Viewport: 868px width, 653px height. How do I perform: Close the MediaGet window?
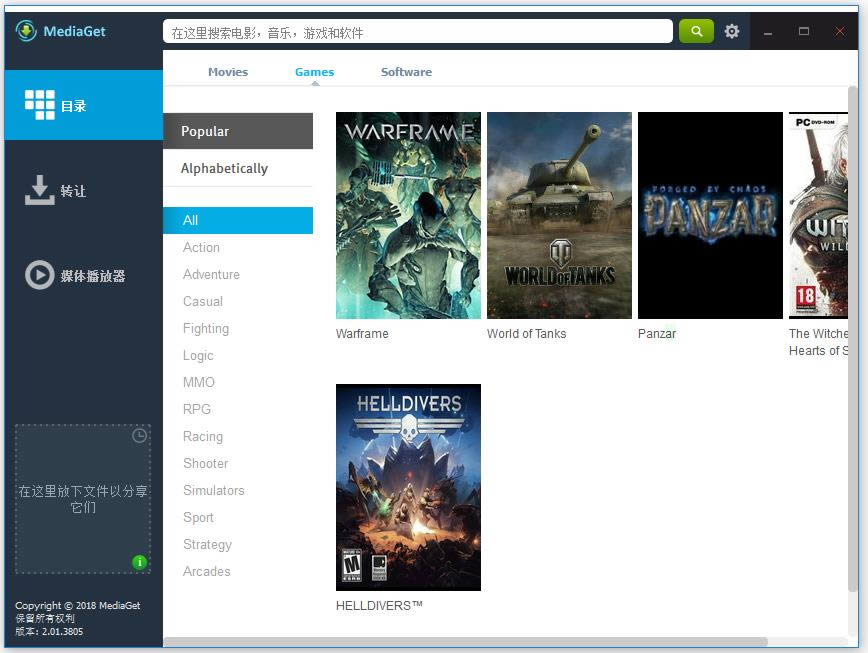coord(840,32)
